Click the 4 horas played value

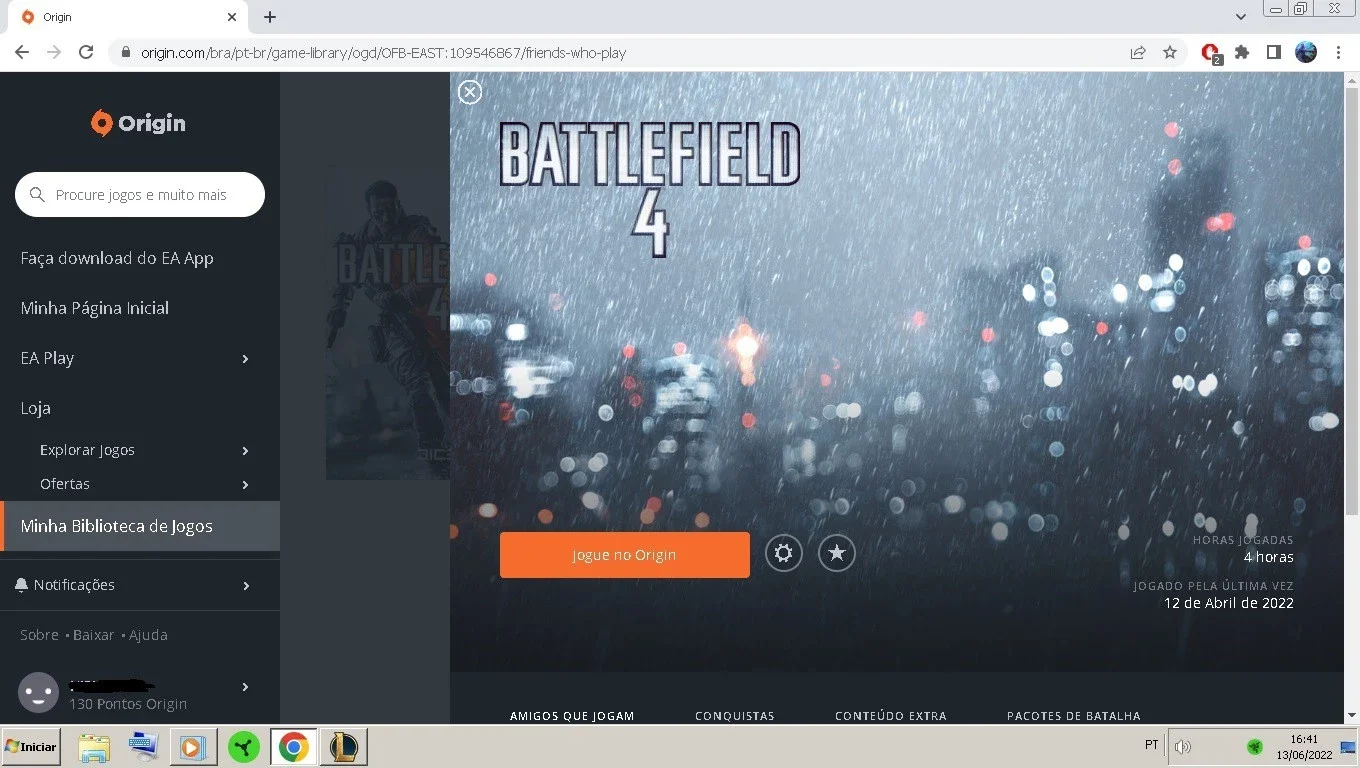pos(1269,557)
